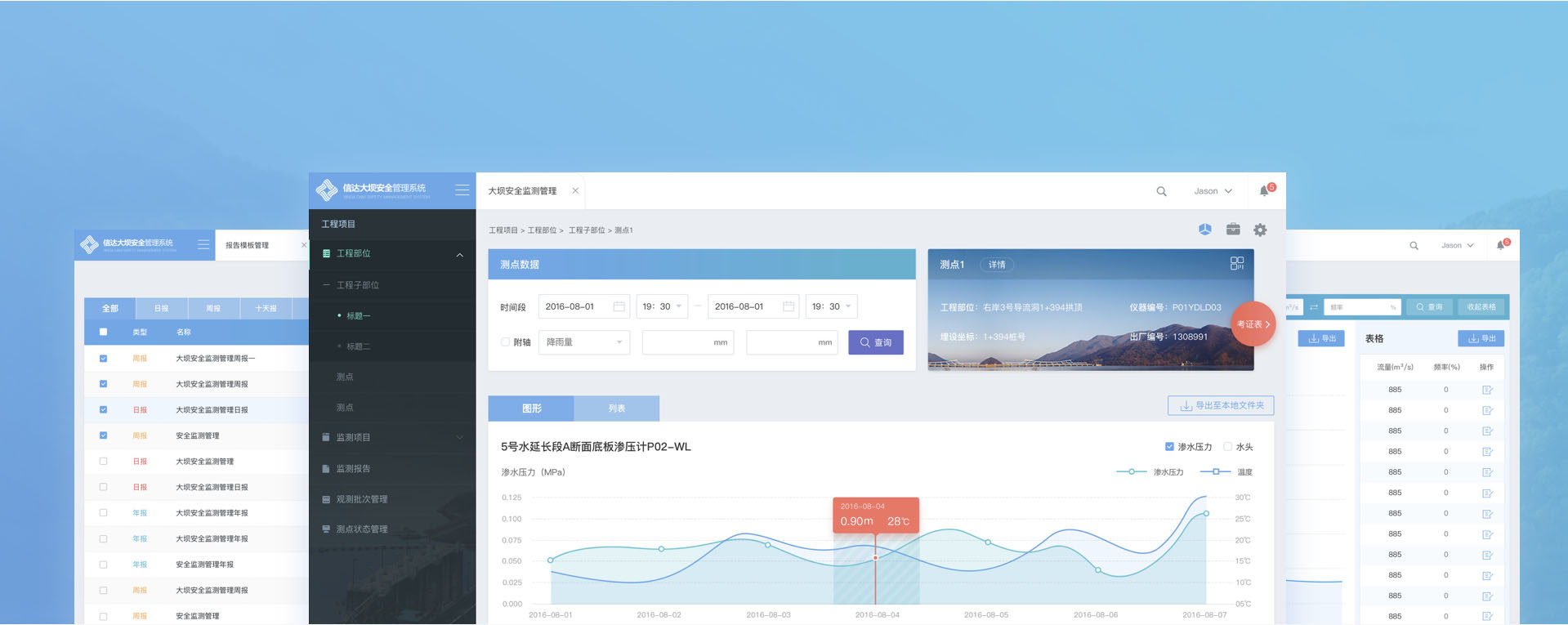Uncheck the 渗水压力 checkbox above the chart
This screenshot has width=1568, height=625.
[x=1169, y=446]
